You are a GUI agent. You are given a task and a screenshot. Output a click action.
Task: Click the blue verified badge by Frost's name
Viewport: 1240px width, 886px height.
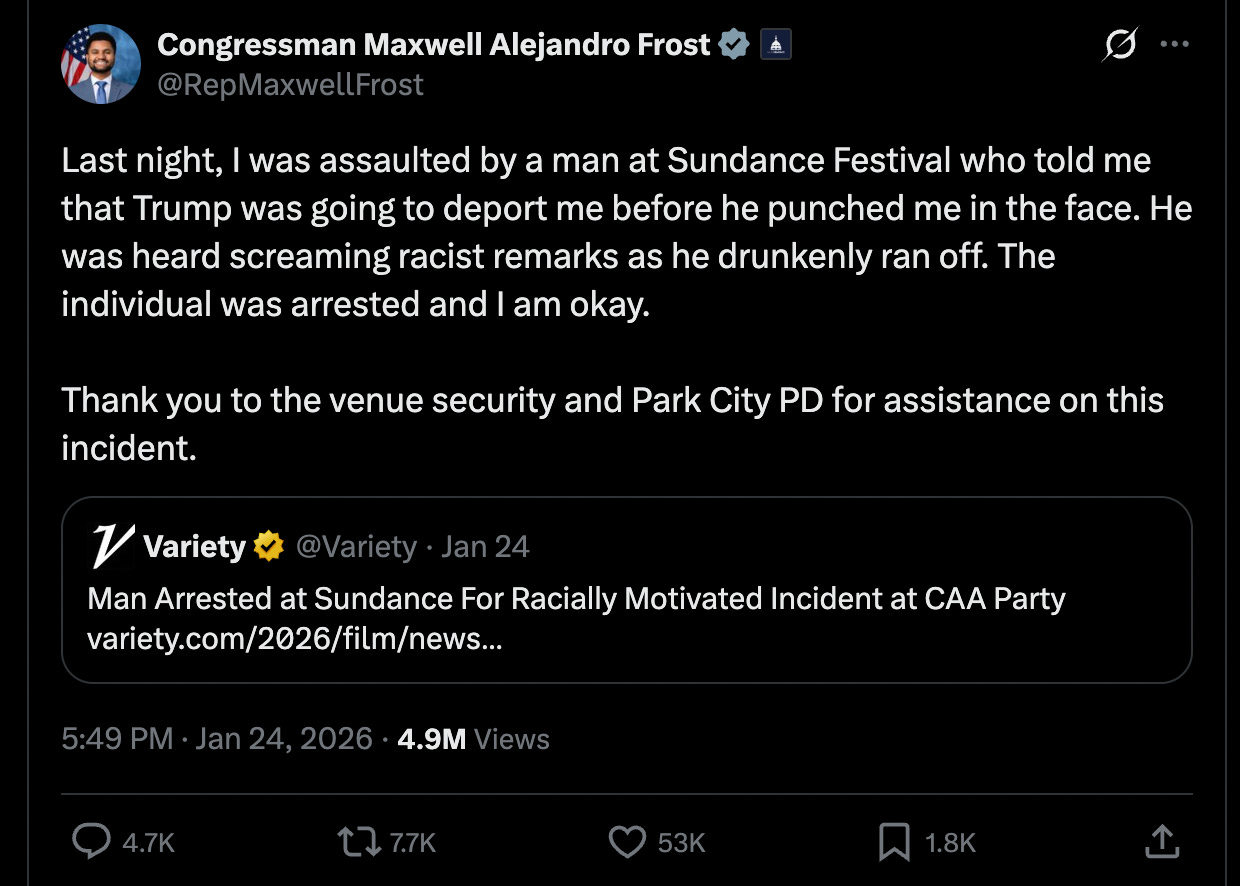coord(734,42)
